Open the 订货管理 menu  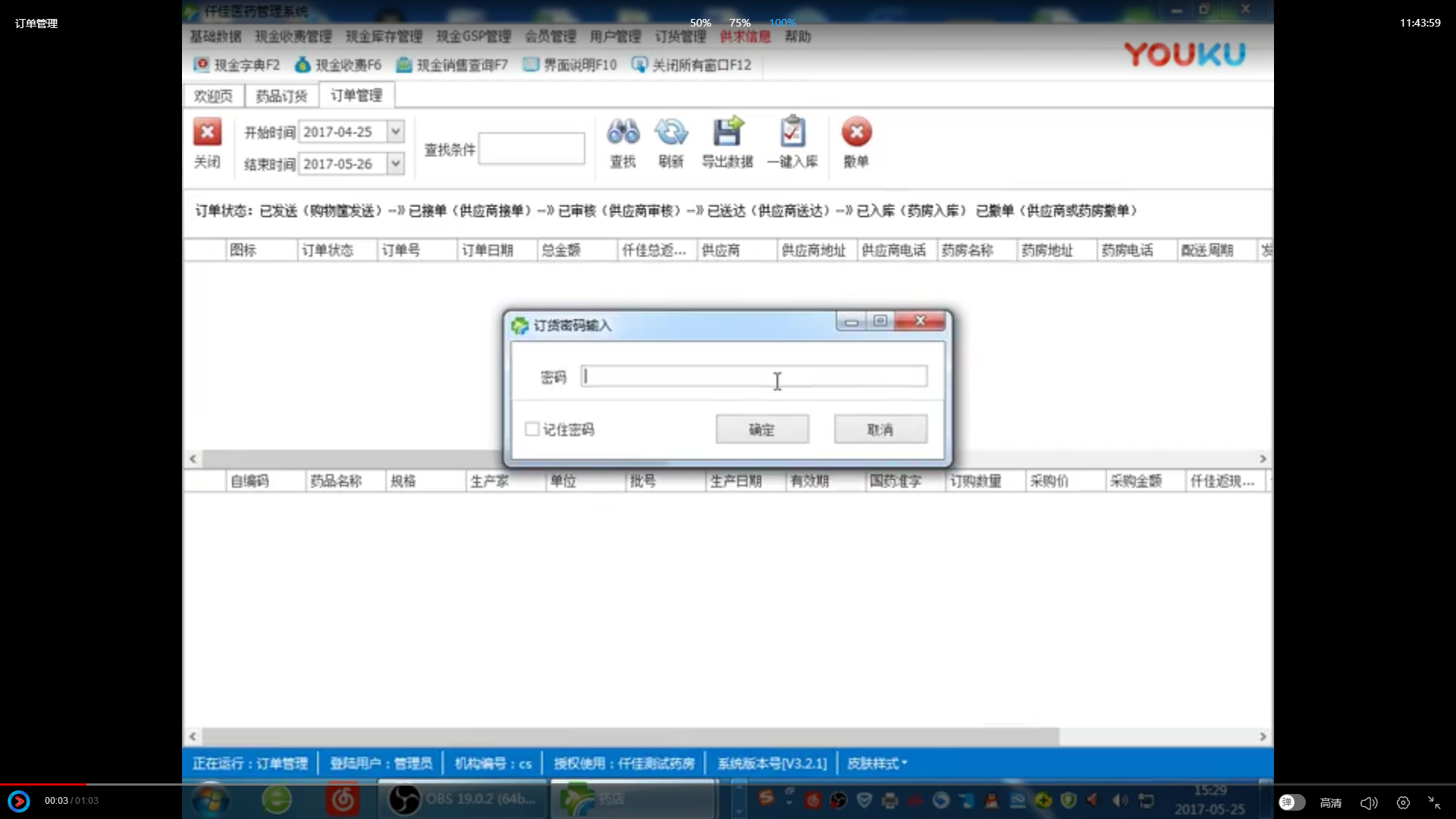click(x=680, y=36)
